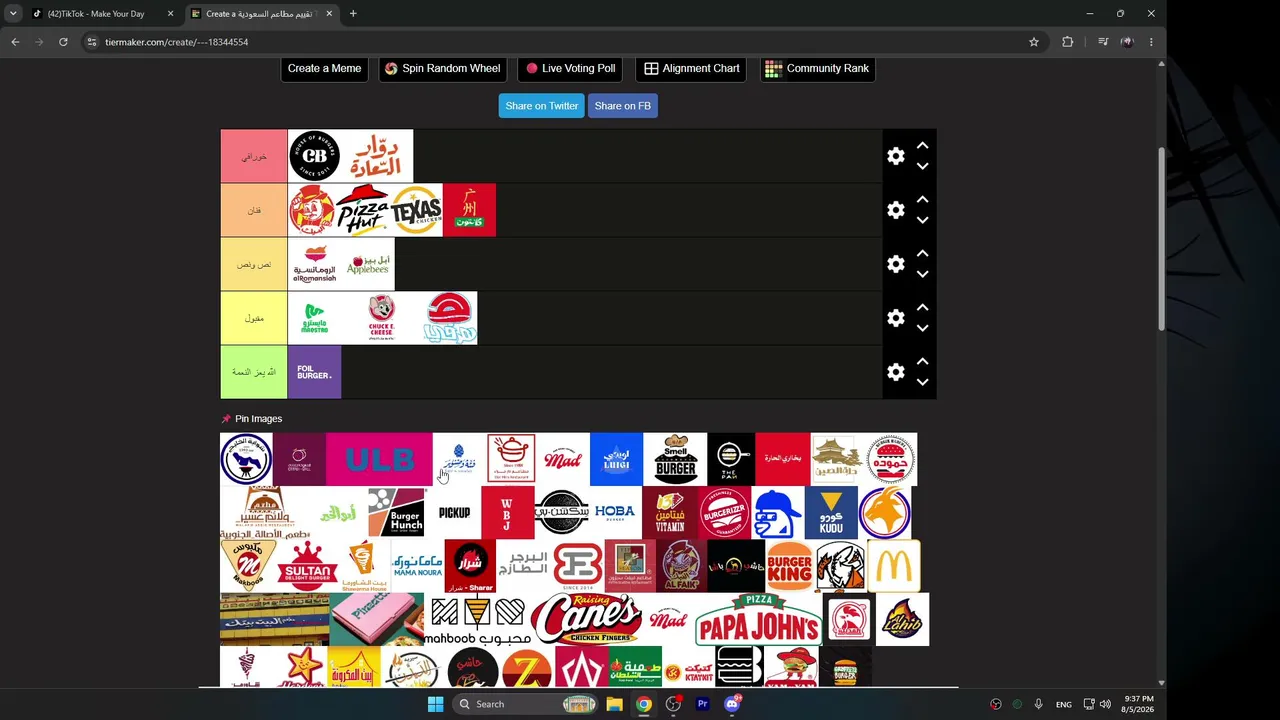Move the Pizza Hut tier up with its arrow
Image resolution: width=1280 pixels, height=720 pixels.
[922, 200]
